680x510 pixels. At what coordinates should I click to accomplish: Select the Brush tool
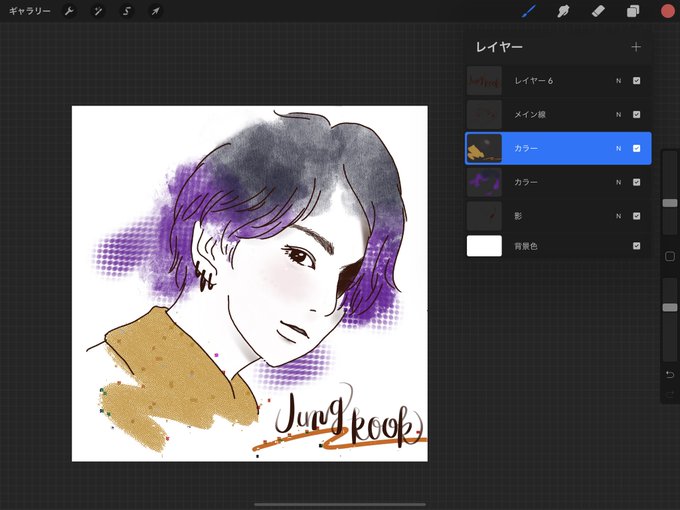click(x=529, y=11)
